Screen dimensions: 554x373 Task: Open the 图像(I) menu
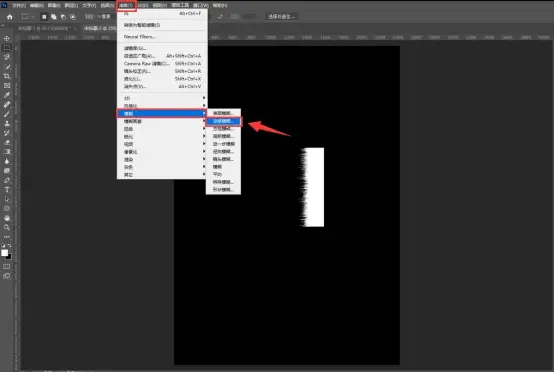(54, 6)
